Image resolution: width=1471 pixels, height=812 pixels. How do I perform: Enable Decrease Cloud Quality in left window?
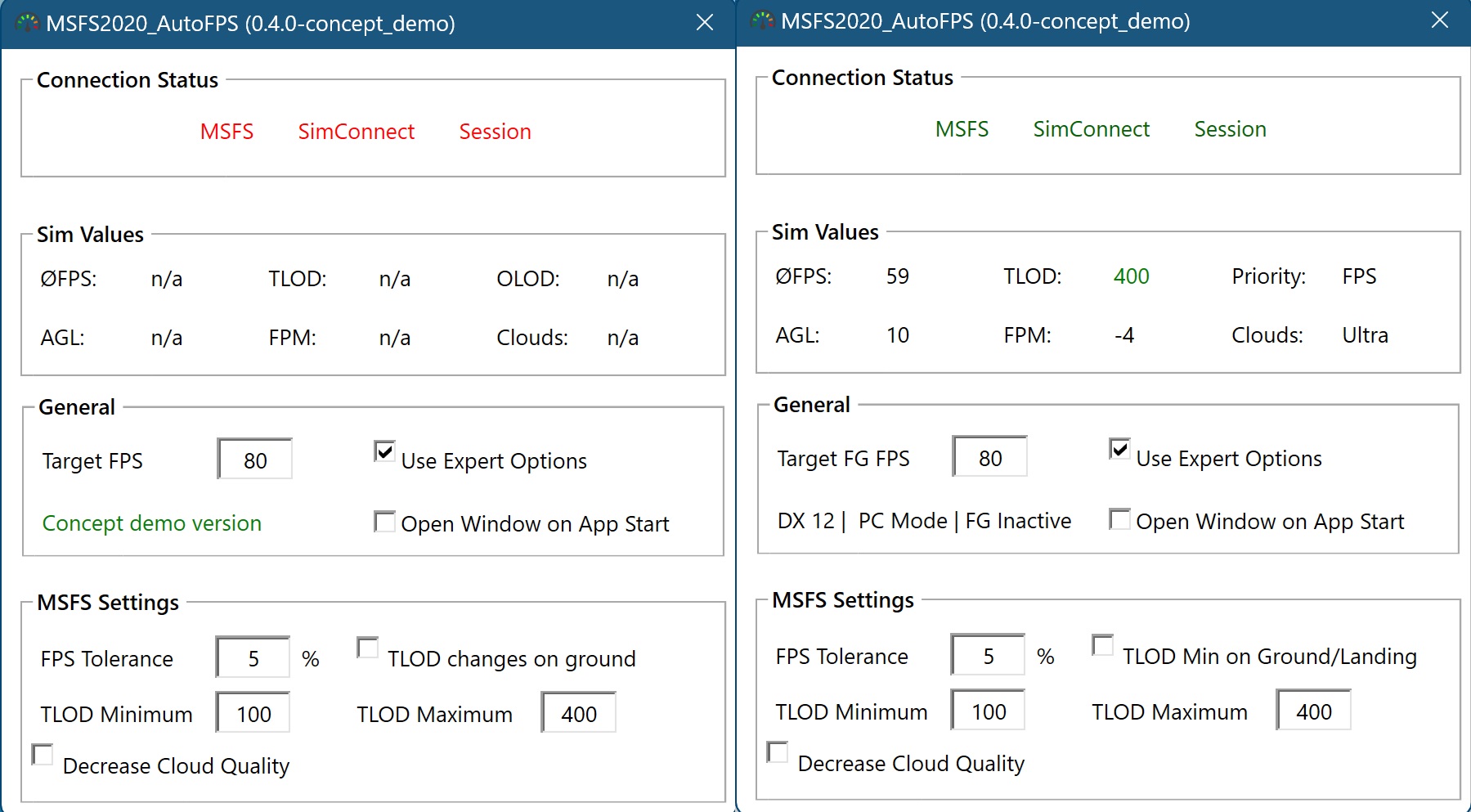43,755
